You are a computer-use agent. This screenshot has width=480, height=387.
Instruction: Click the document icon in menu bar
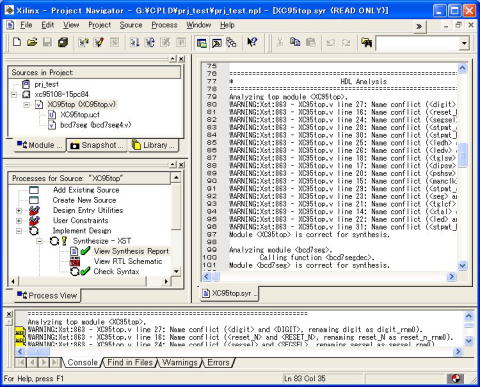10,25
